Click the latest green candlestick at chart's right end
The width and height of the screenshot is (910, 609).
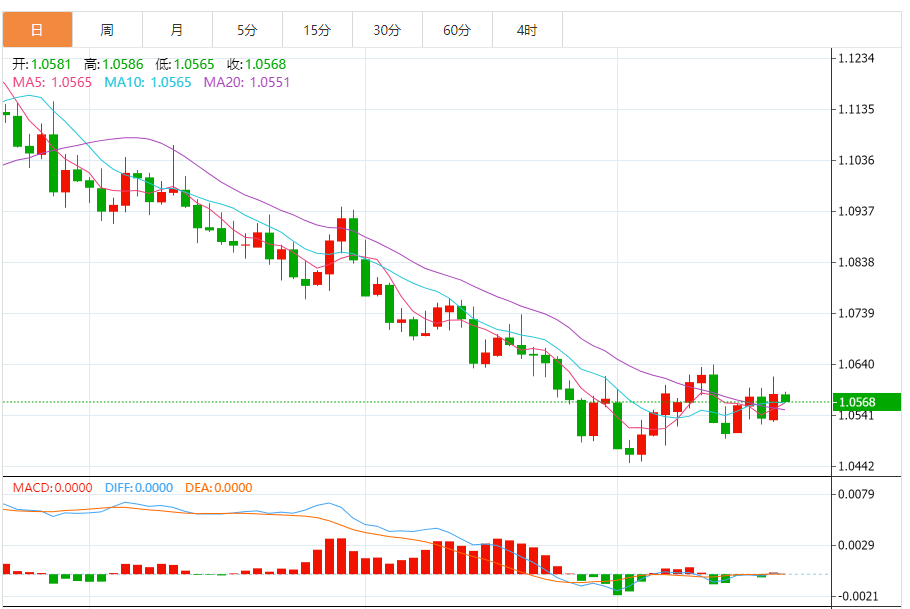point(785,398)
